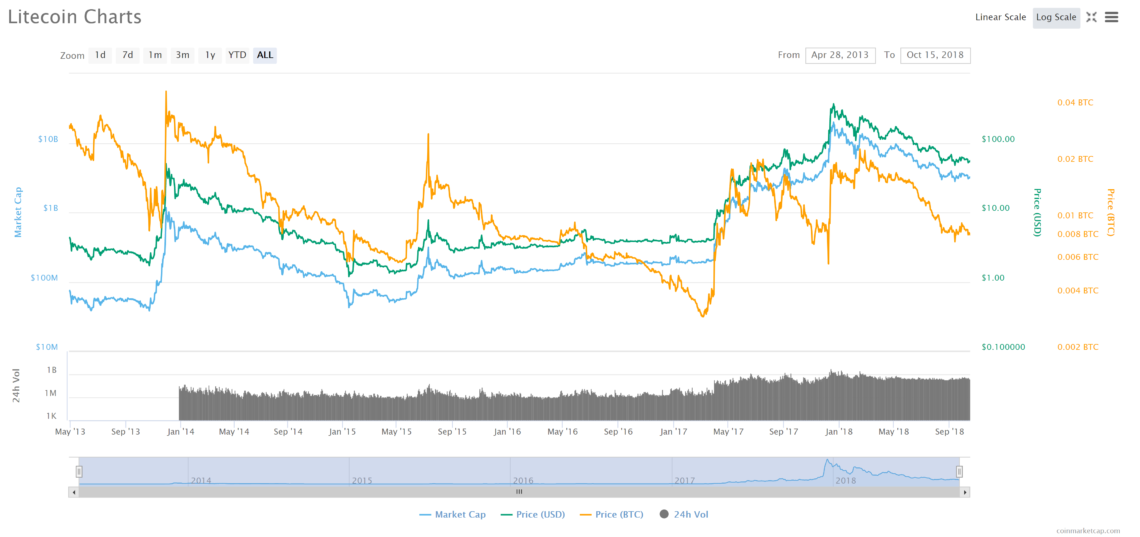Screen dimensions: 1140x537
Task: Click the navigator scrollbar left arrow
Action: (73, 492)
